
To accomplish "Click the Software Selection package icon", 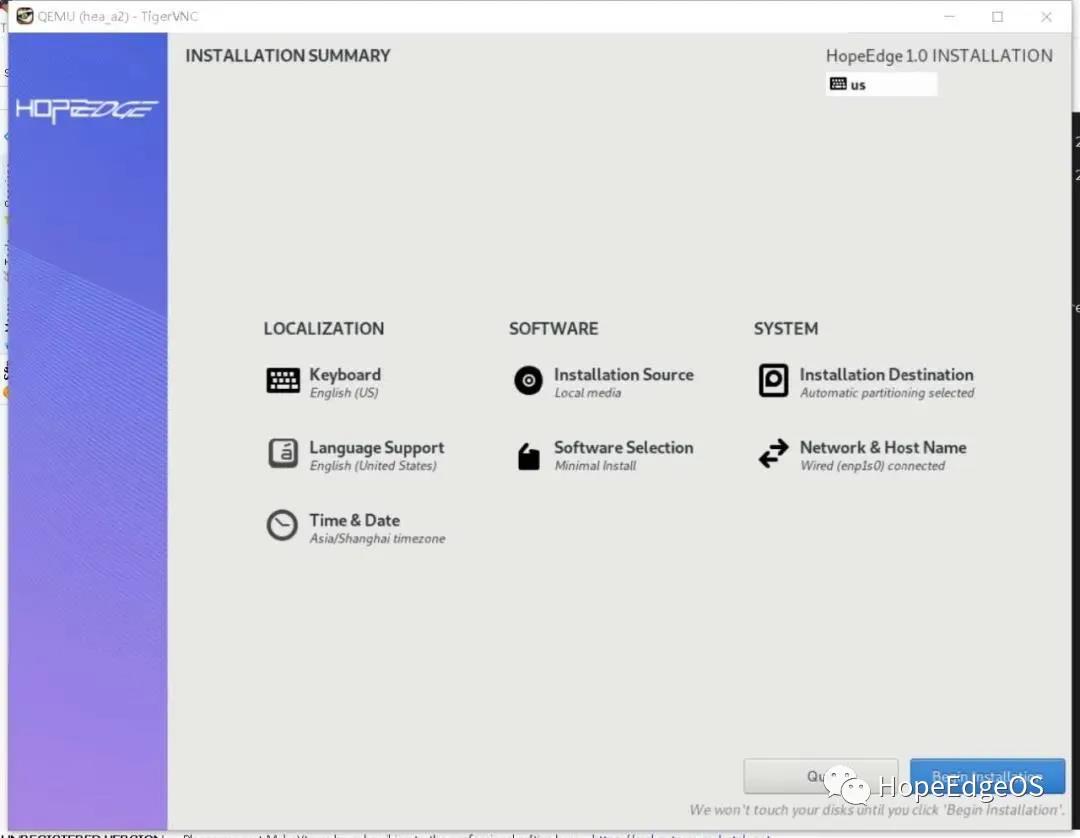I will point(528,456).
